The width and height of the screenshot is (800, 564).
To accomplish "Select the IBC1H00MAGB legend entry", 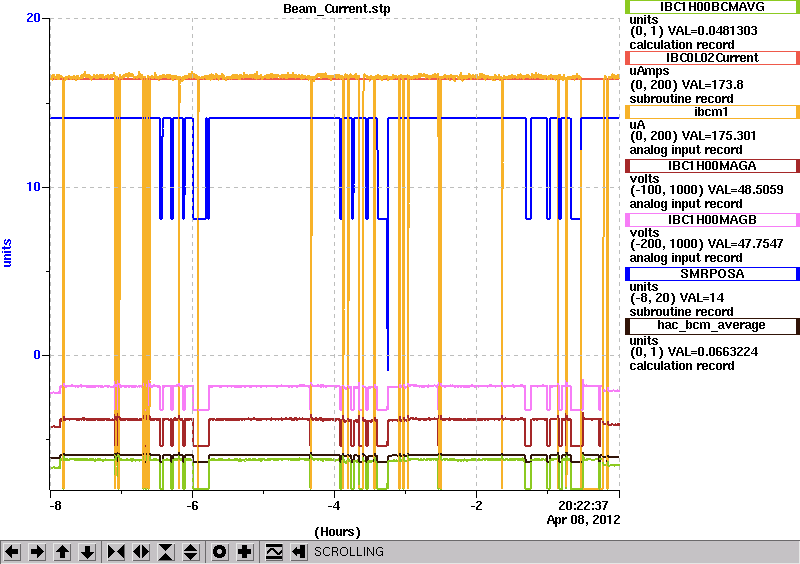I will 712,220.
